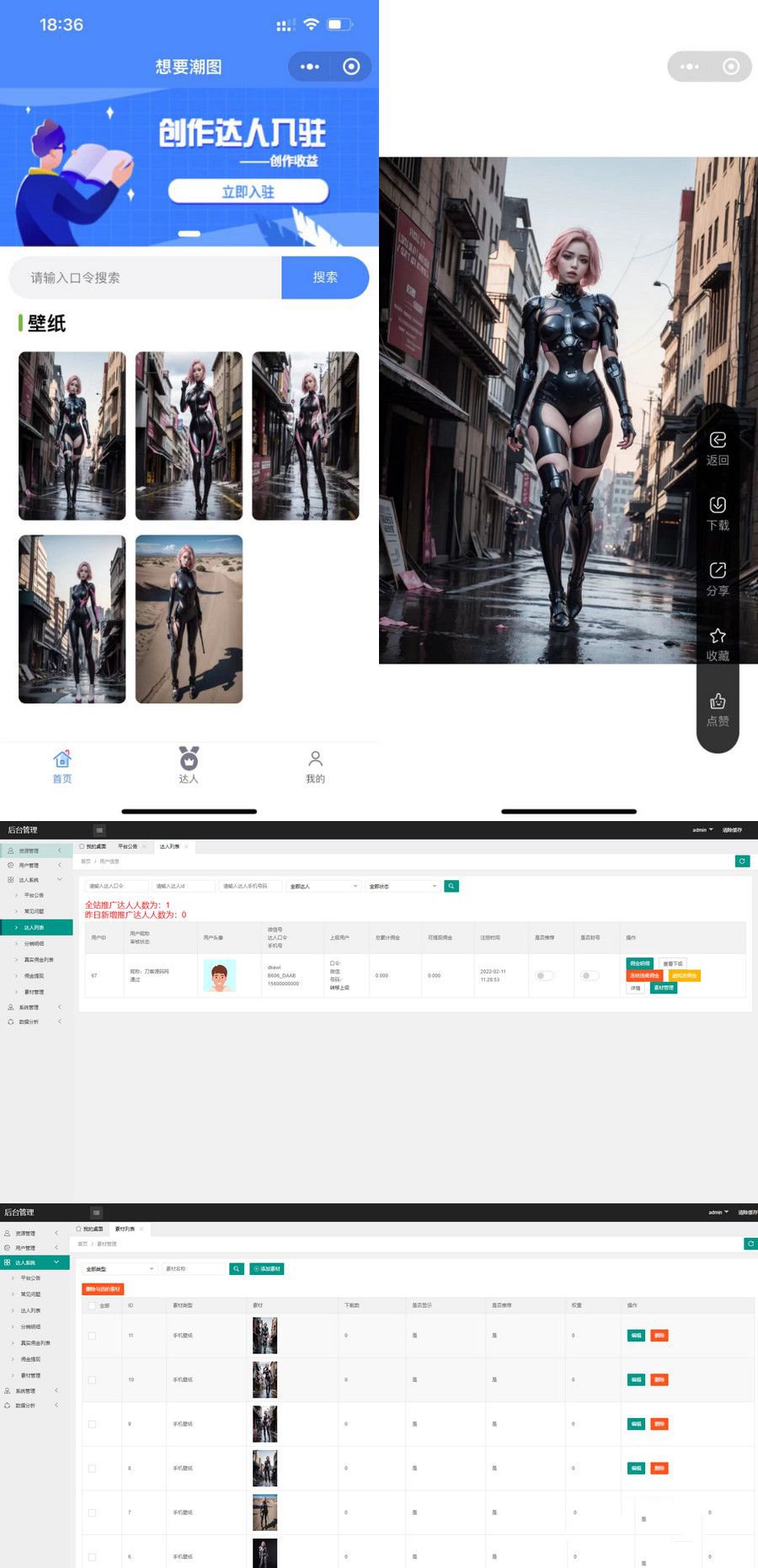The height and width of the screenshot is (1568, 758).
Task: Toggle the 是否封号 switch for user 67
Action: 590,975
